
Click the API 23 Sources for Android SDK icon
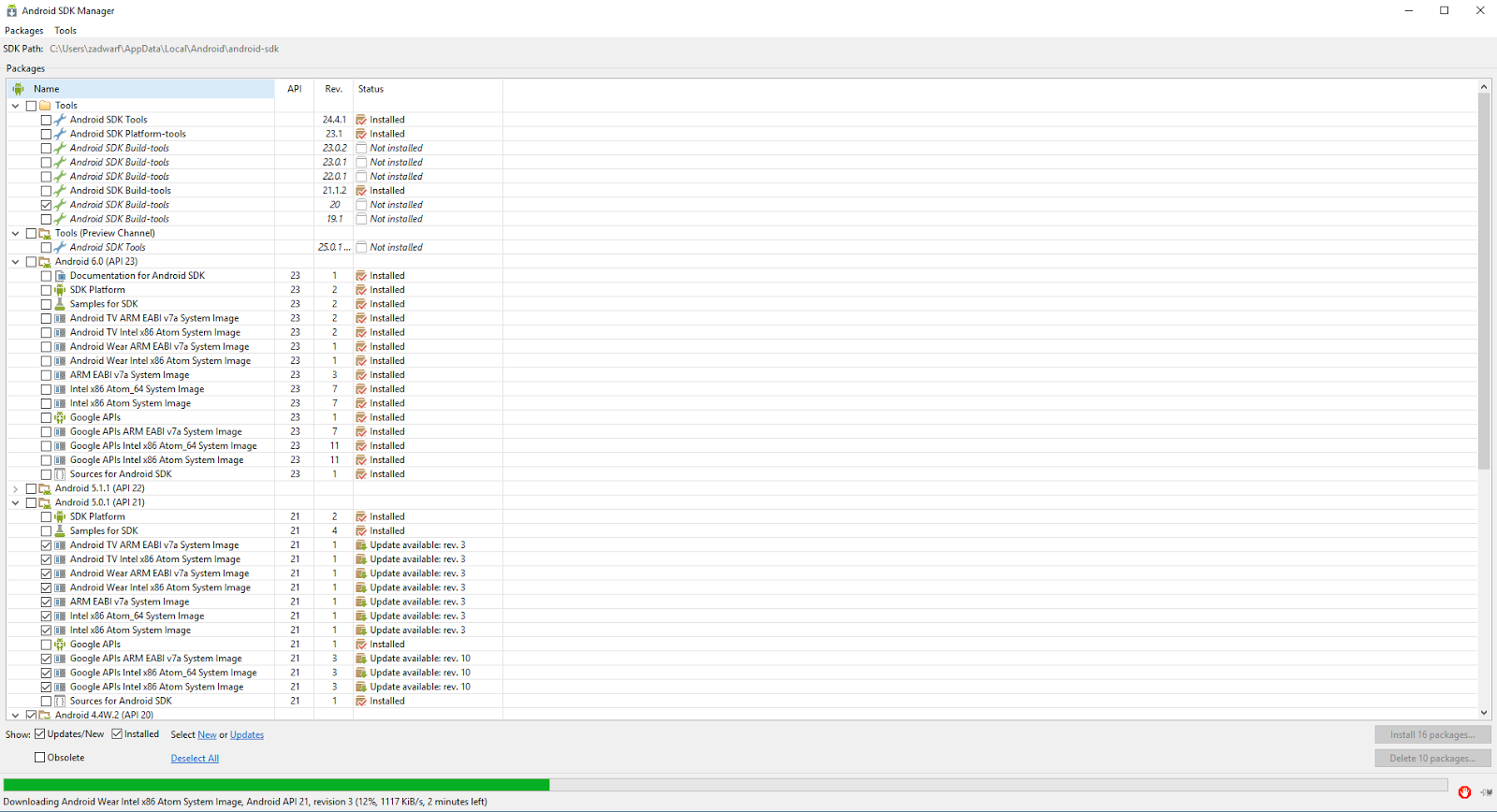coord(60,474)
